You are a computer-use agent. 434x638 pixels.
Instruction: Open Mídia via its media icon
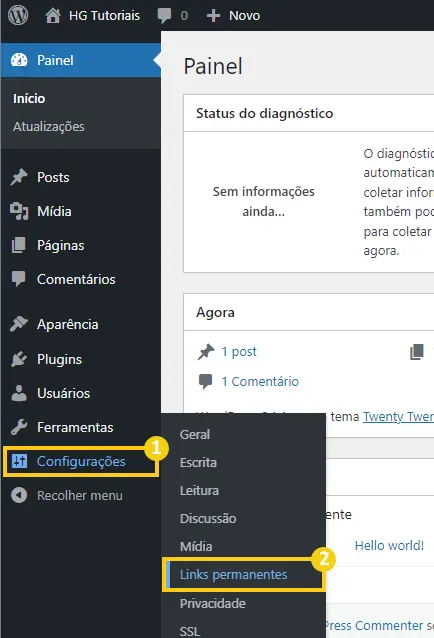pos(19,211)
